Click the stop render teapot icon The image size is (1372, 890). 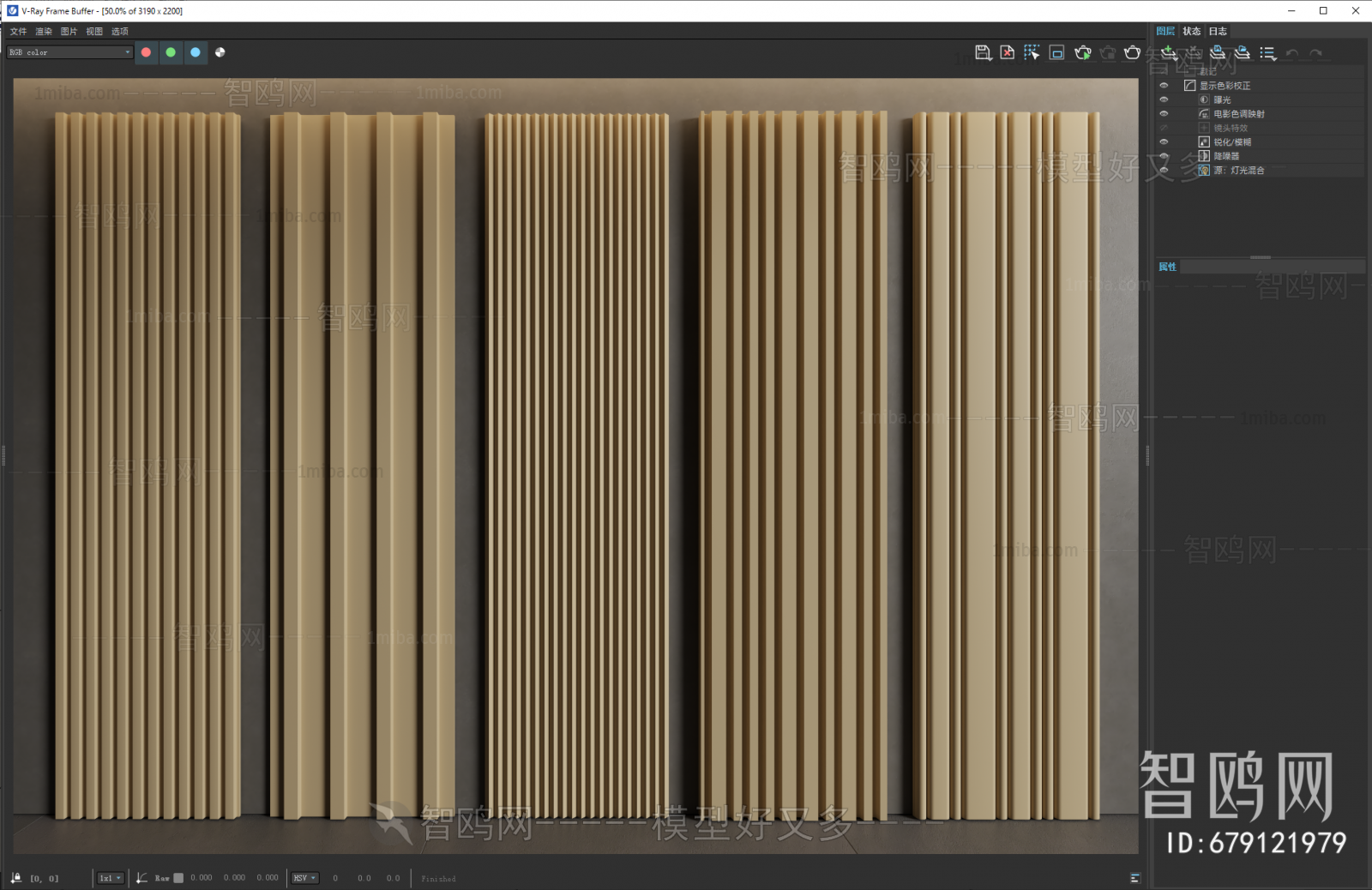tap(1108, 52)
